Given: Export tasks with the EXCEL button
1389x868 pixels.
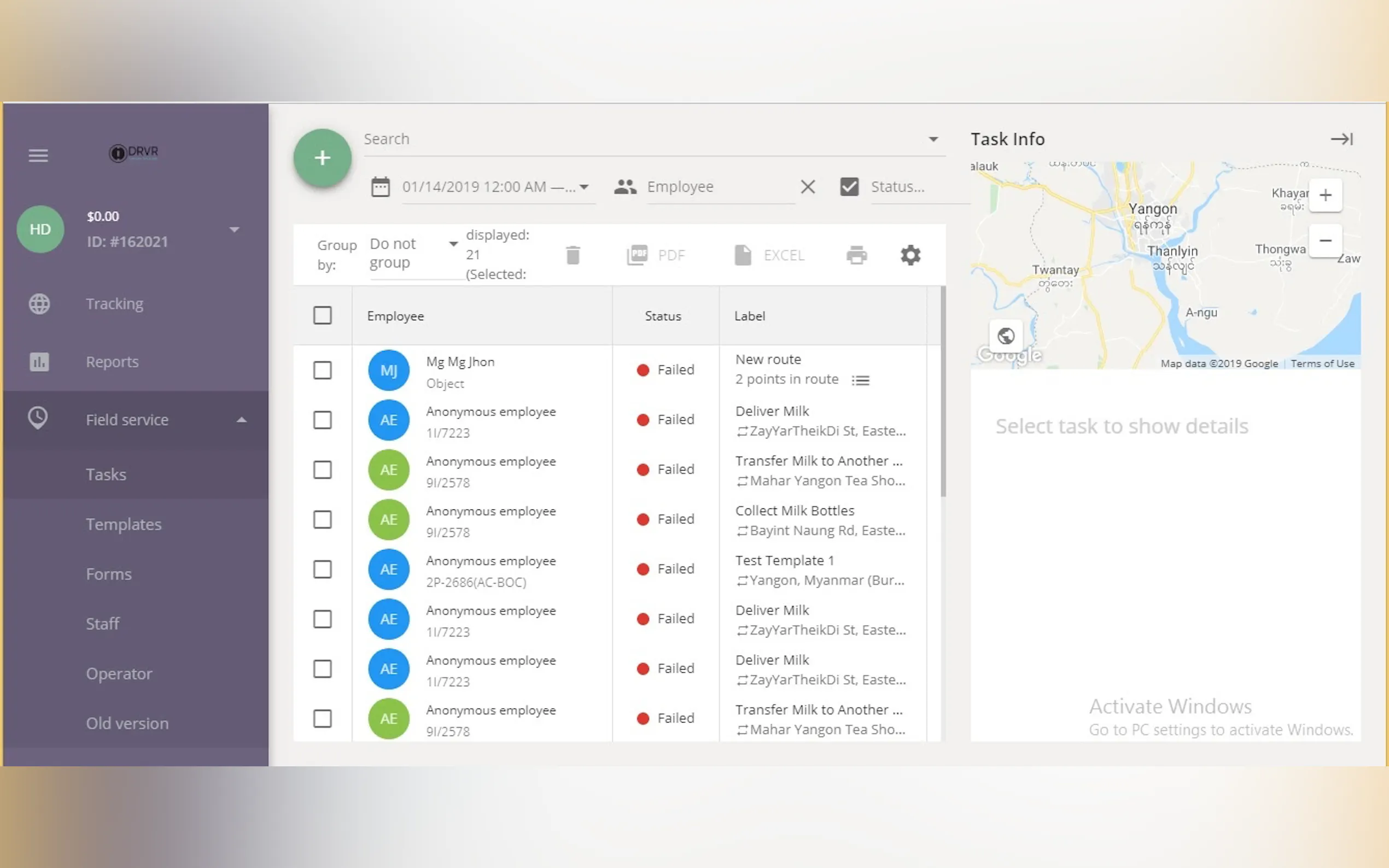Looking at the screenshot, I should 769,255.
